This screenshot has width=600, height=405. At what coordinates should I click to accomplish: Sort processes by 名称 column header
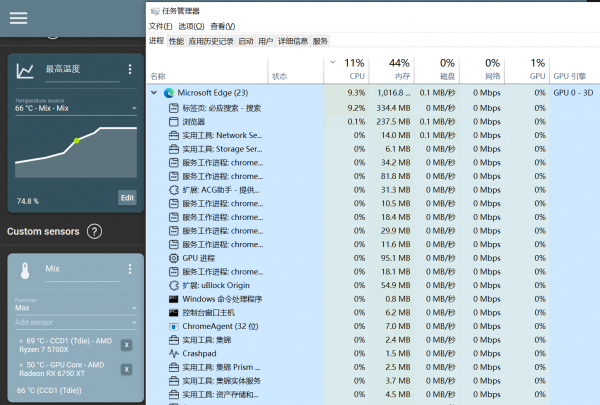[207, 70]
